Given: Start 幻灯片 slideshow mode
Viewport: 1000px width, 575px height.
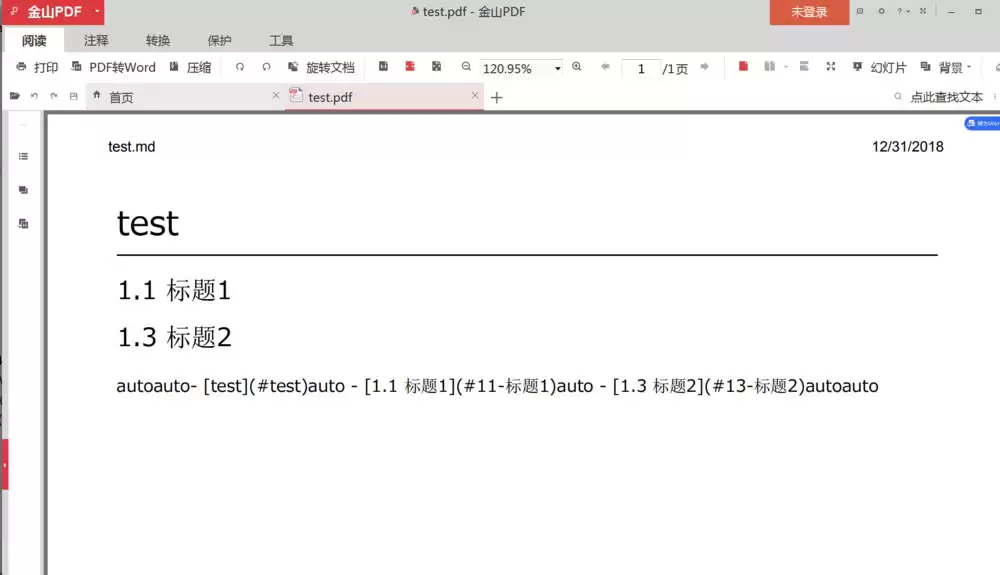Looking at the screenshot, I should click(x=879, y=68).
